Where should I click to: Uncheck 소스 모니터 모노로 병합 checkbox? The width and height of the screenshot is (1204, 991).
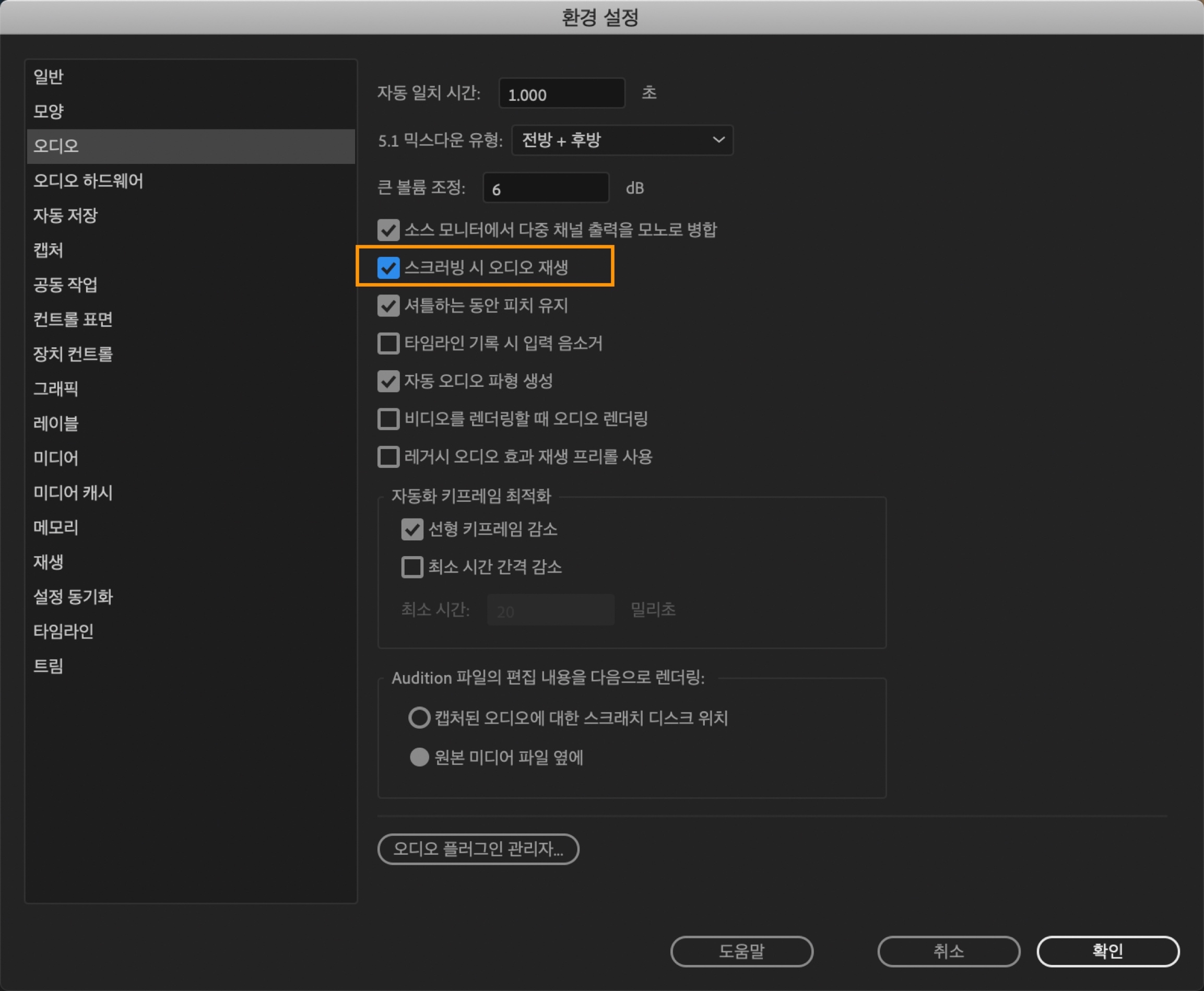[388, 230]
